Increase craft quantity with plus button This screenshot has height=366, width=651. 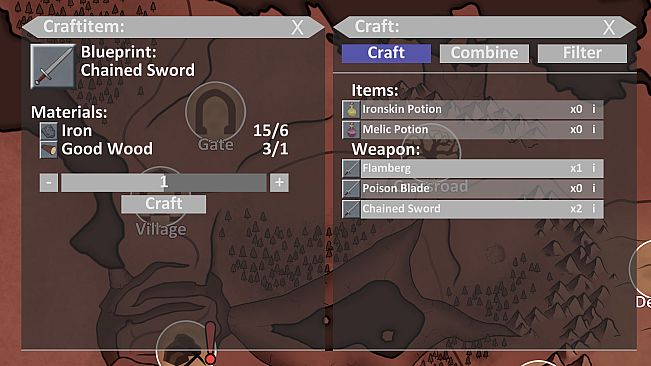point(279,183)
